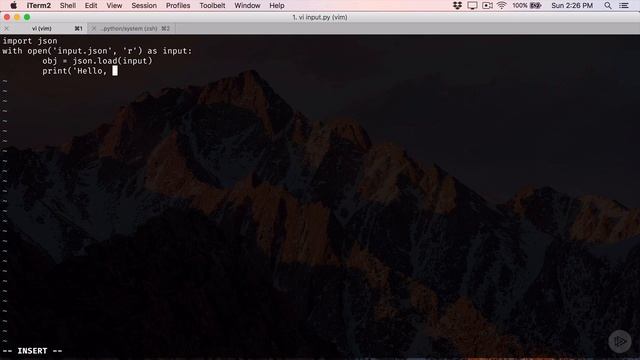Image resolution: width=640 pixels, height=360 pixels.
Task: Open the Edit menu
Action: [x=91, y=5]
